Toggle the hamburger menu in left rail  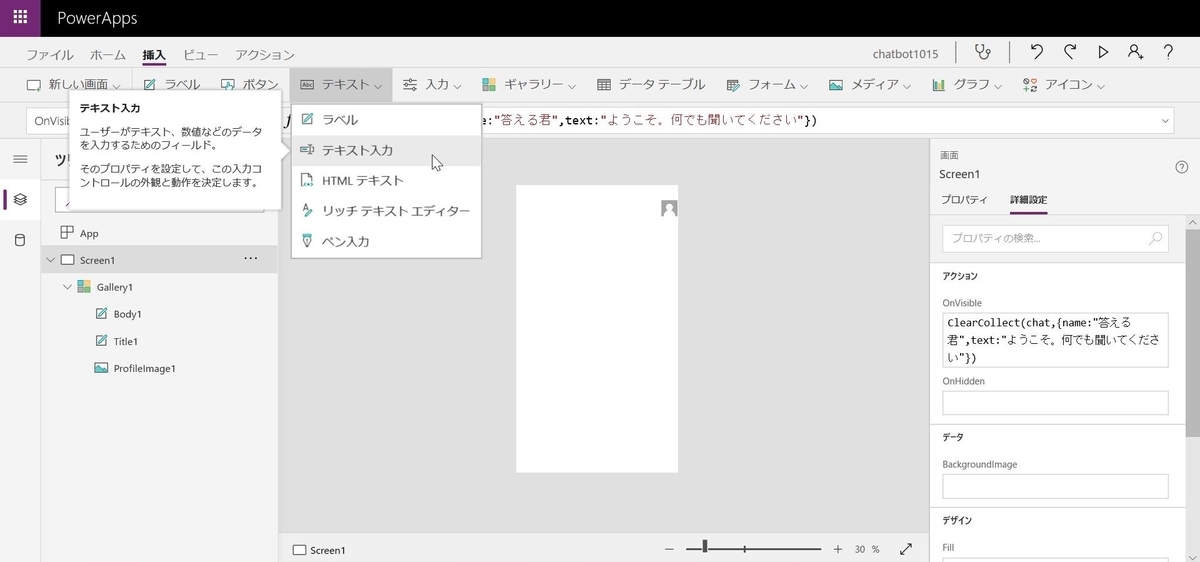[20, 159]
